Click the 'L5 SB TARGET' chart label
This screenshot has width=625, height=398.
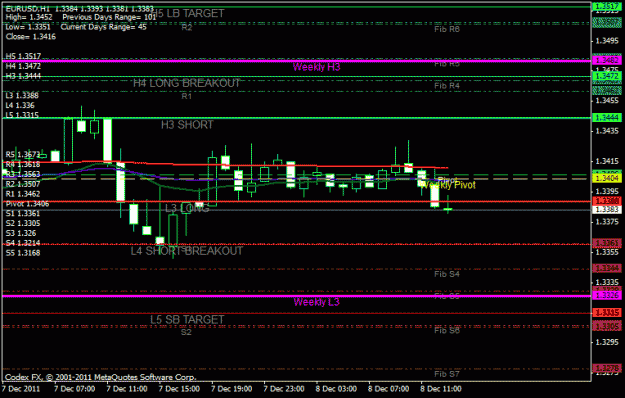click(x=187, y=319)
